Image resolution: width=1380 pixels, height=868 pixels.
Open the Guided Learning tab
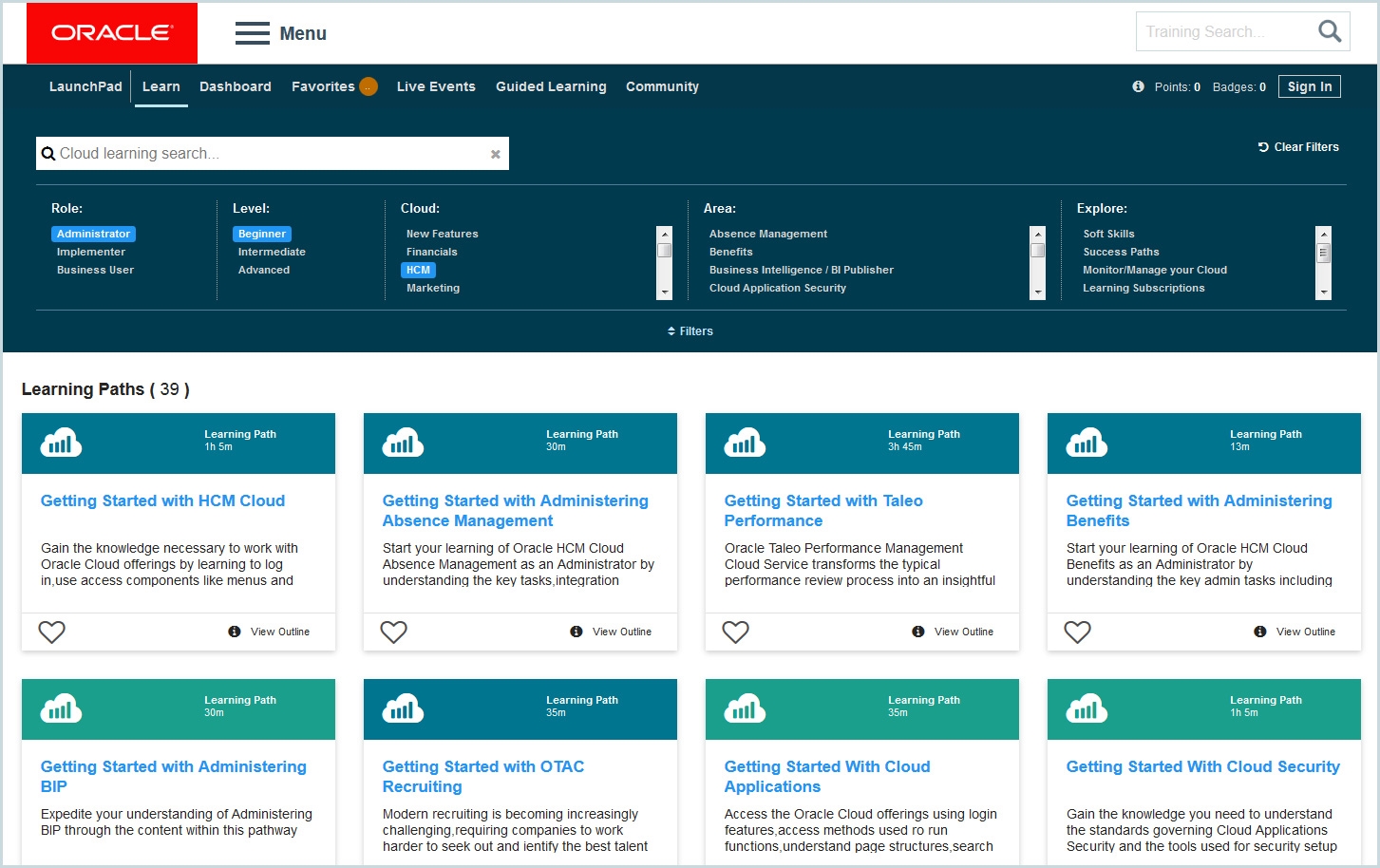(x=551, y=86)
